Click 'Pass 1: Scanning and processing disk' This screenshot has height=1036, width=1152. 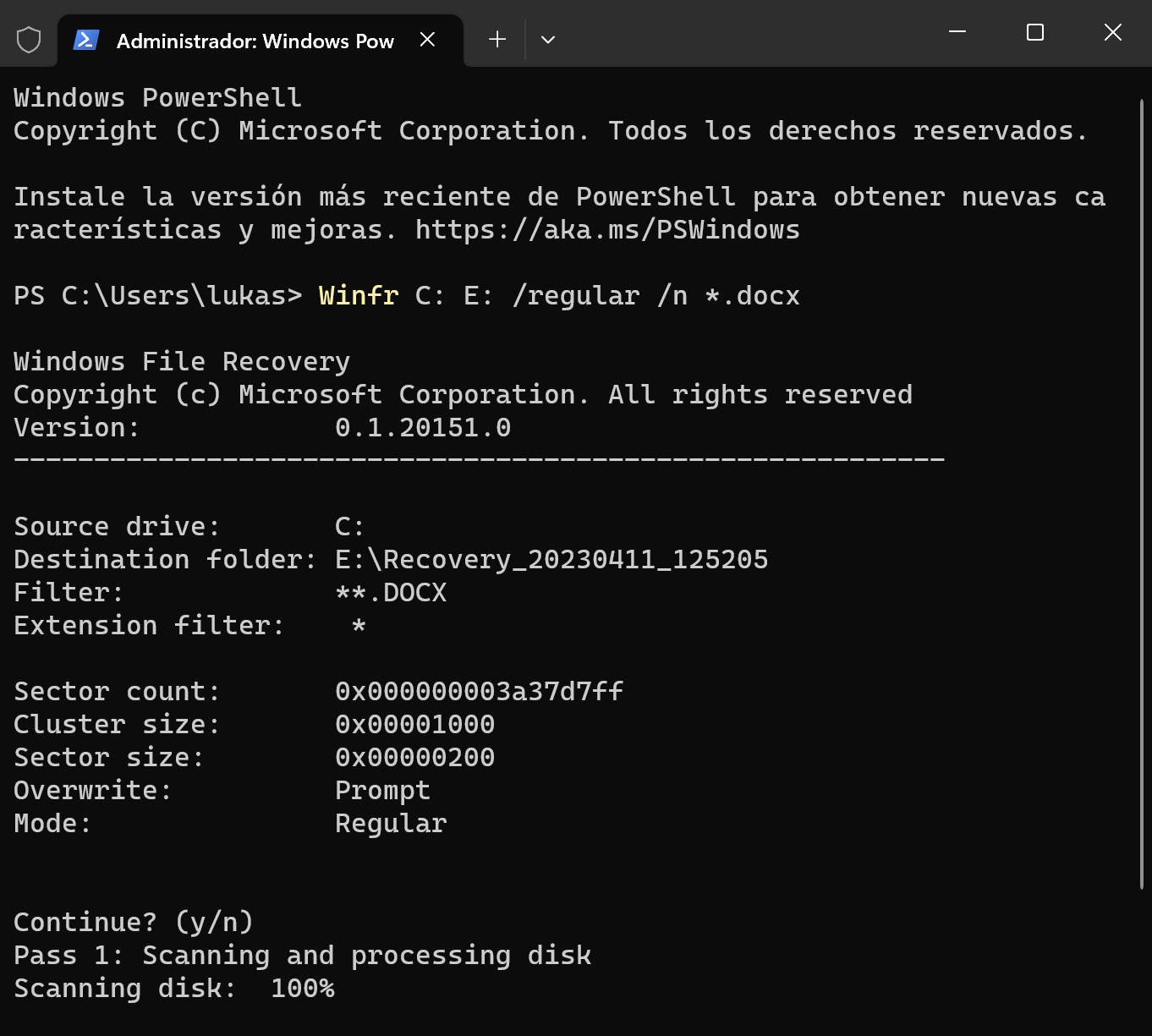(x=303, y=956)
